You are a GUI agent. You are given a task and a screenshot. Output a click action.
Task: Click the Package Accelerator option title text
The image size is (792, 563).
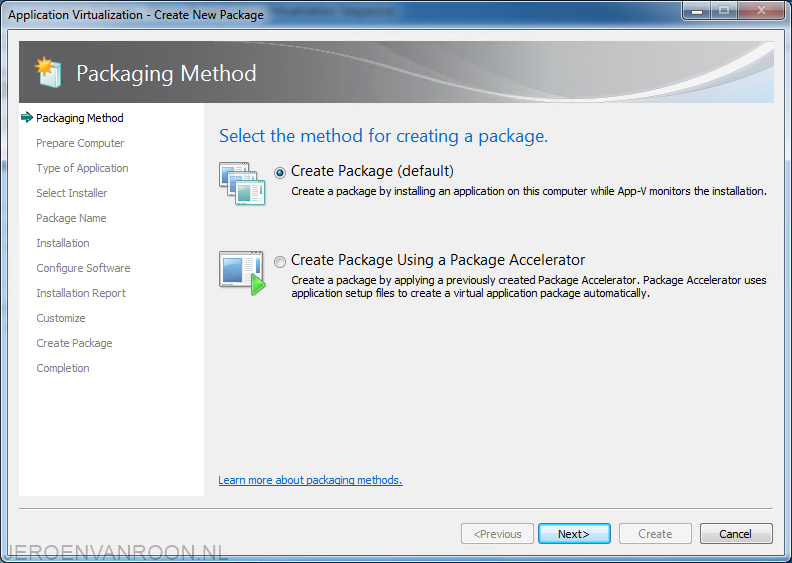point(438,260)
